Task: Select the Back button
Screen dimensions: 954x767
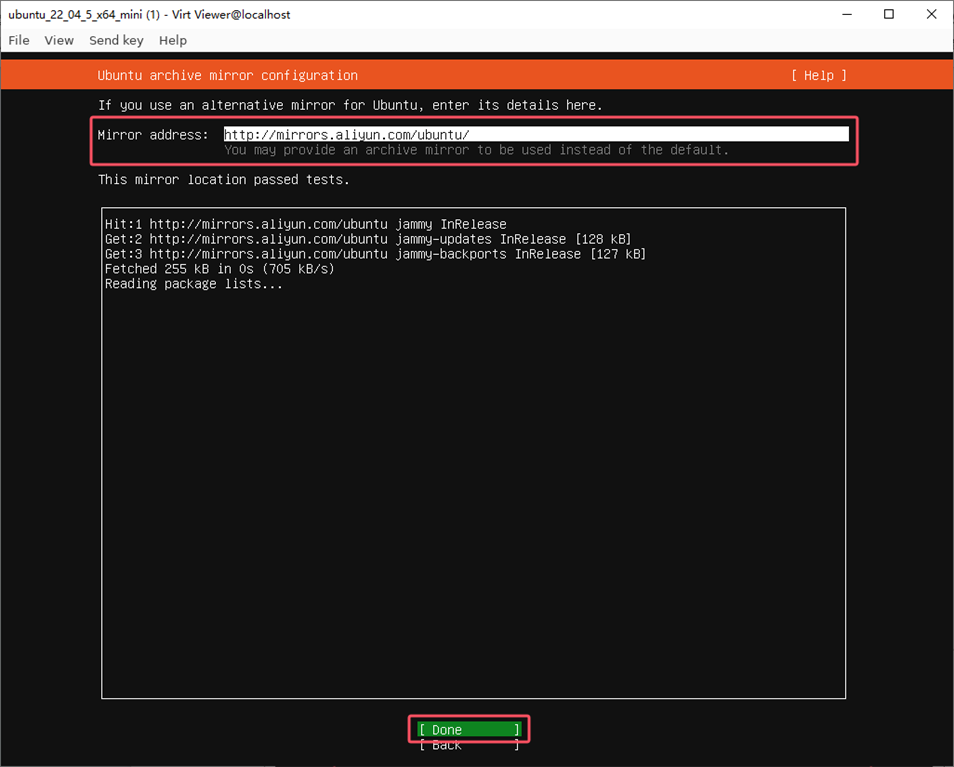Action: coord(468,745)
